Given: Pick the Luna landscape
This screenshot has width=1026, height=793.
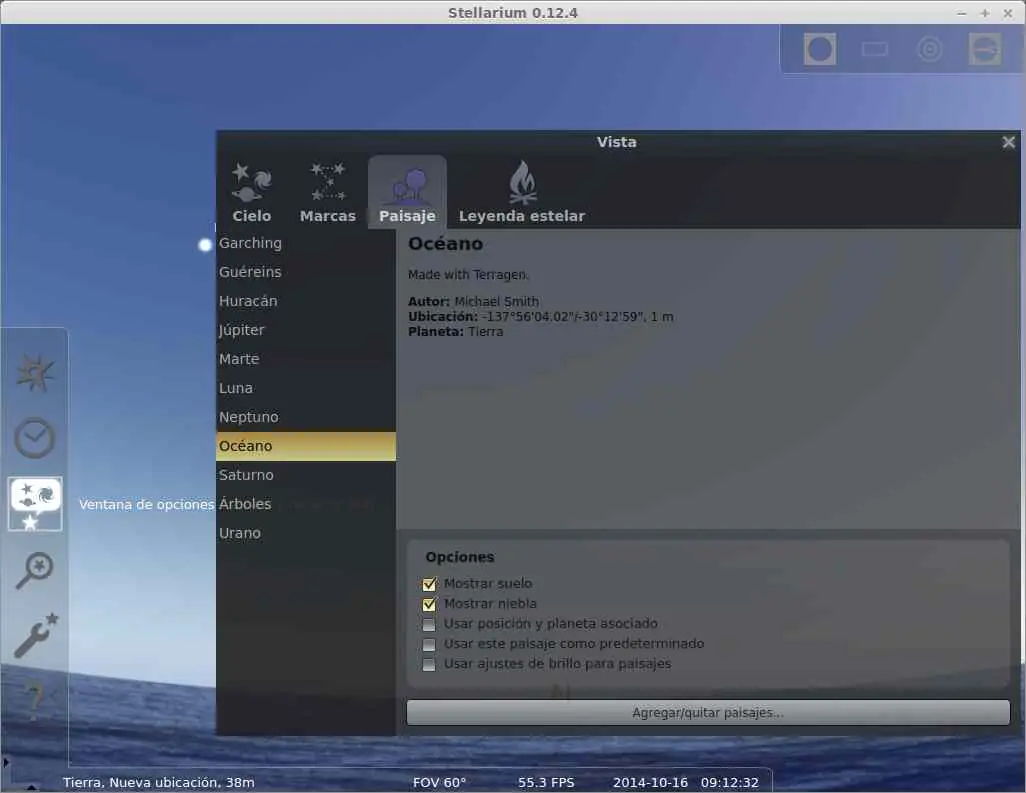Looking at the screenshot, I should click(306, 388).
